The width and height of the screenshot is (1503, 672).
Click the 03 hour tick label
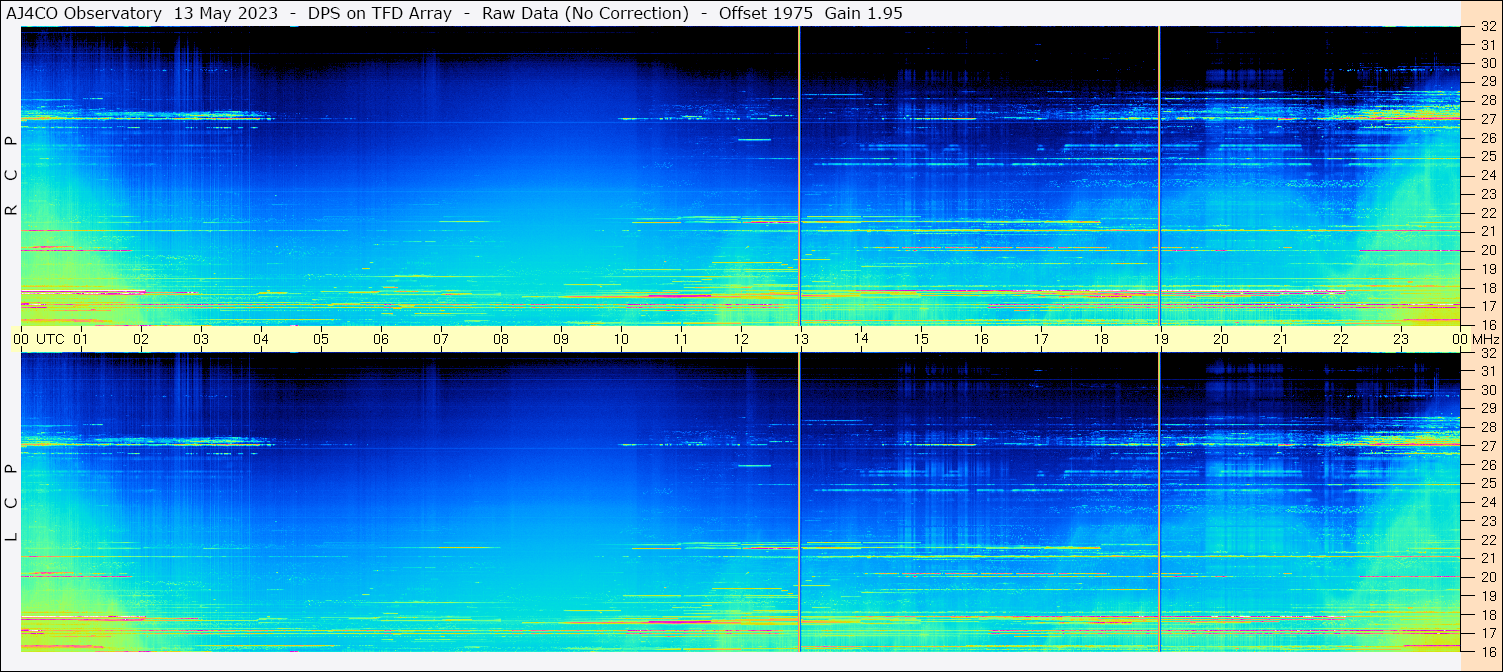201,339
